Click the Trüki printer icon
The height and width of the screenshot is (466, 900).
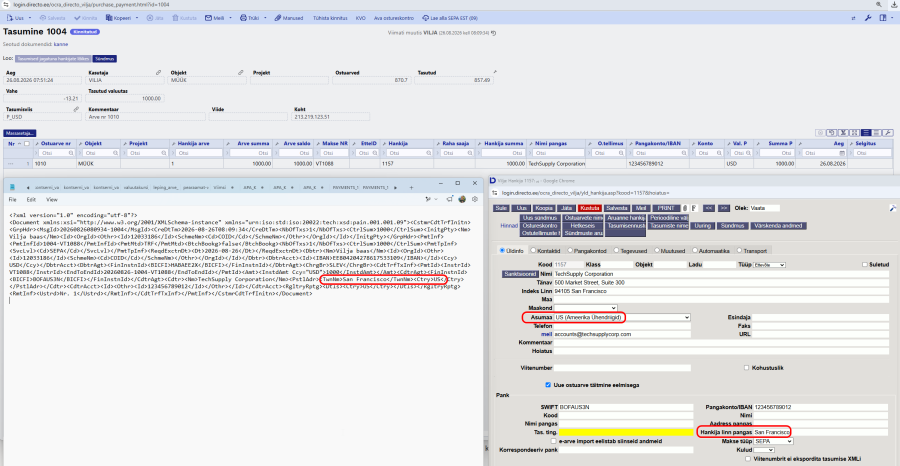(x=243, y=18)
